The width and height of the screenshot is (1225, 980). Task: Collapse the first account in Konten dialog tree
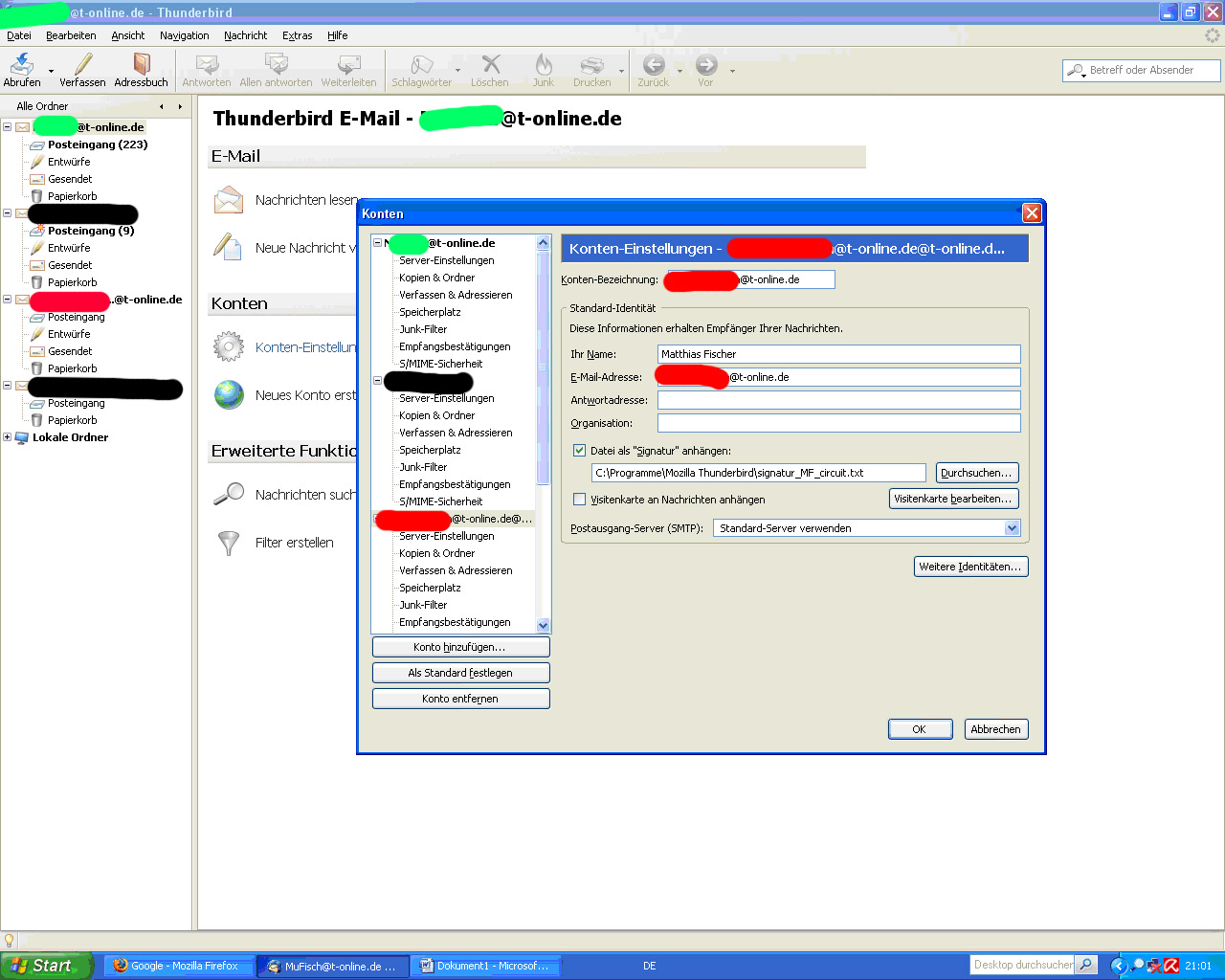(x=377, y=243)
